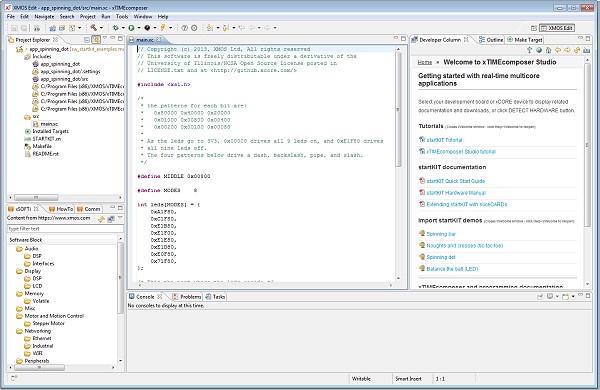Viewport: 600px width, 390px height.
Task: Switch to the Make Target tab
Action: pos(524,40)
